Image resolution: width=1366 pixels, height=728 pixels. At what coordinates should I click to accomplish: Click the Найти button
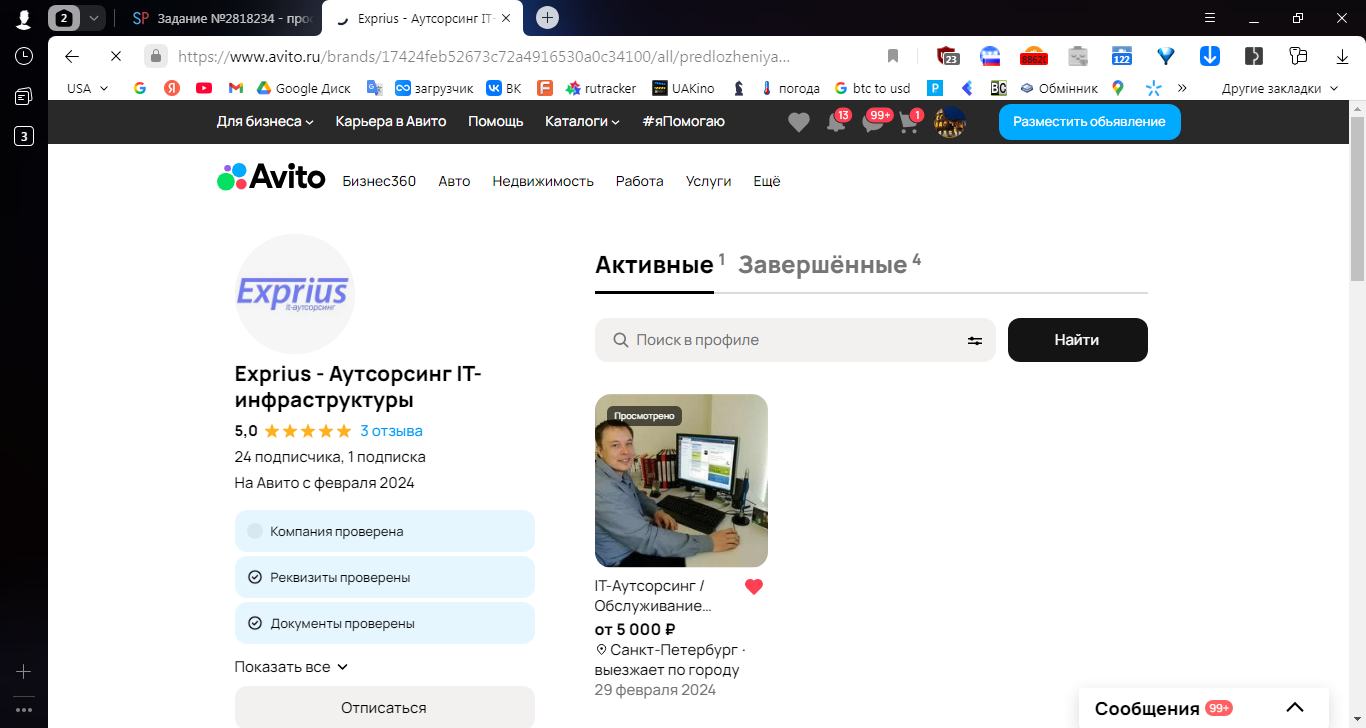coord(1078,340)
